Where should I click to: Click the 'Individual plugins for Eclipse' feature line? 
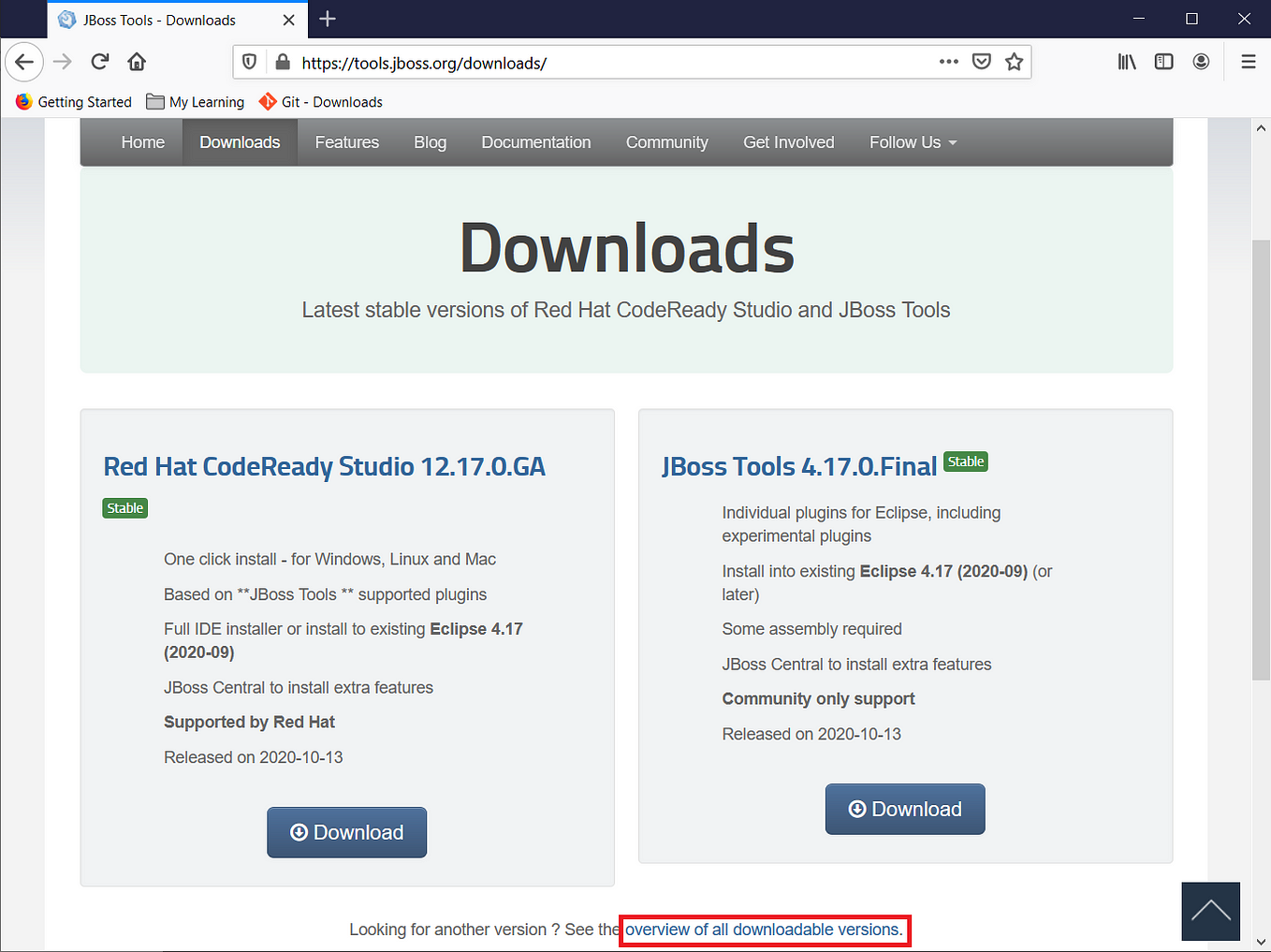click(x=861, y=524)
